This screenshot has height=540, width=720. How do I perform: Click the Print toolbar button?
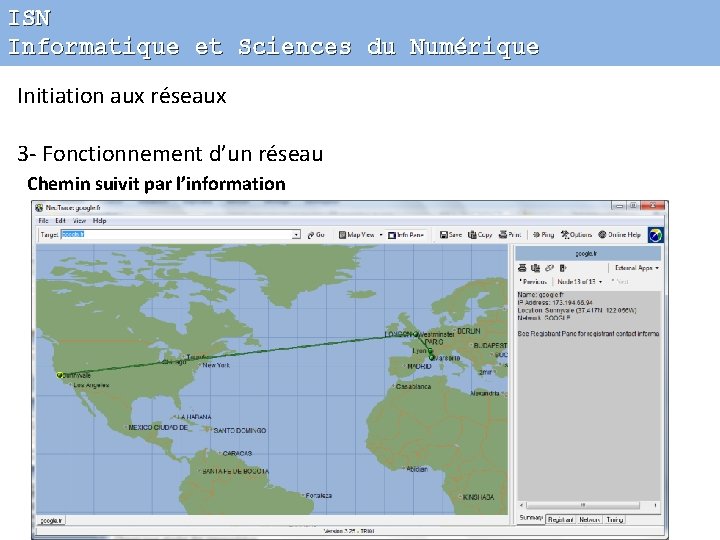[510, 235]
